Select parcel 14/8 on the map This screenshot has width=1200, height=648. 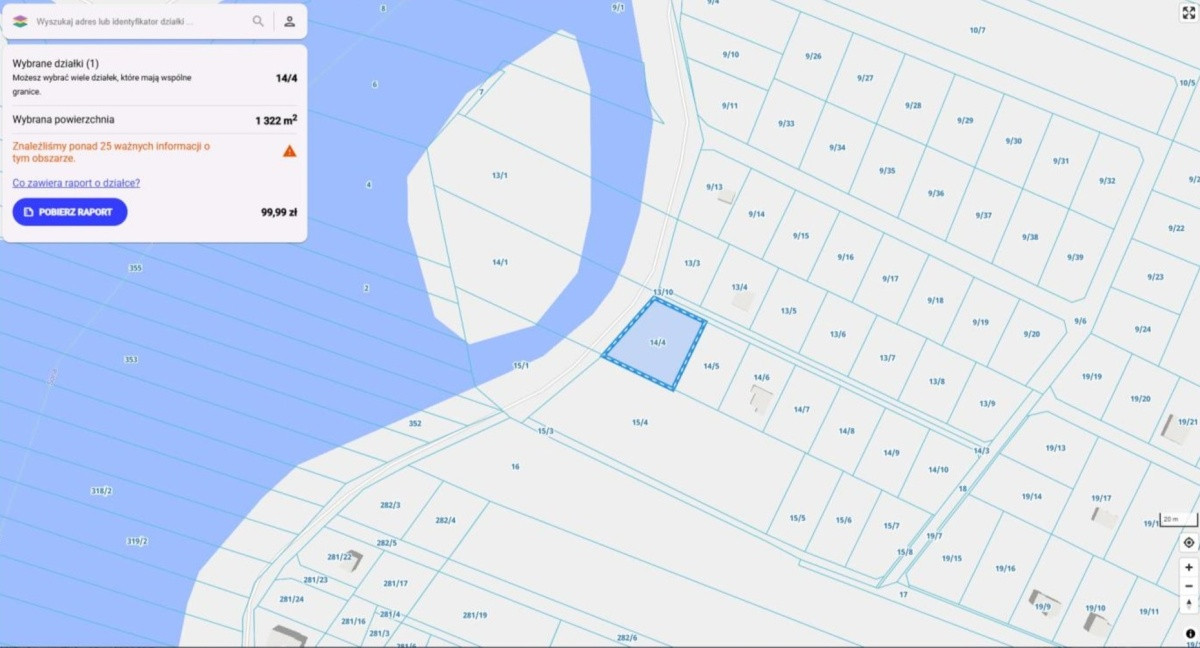847,431
